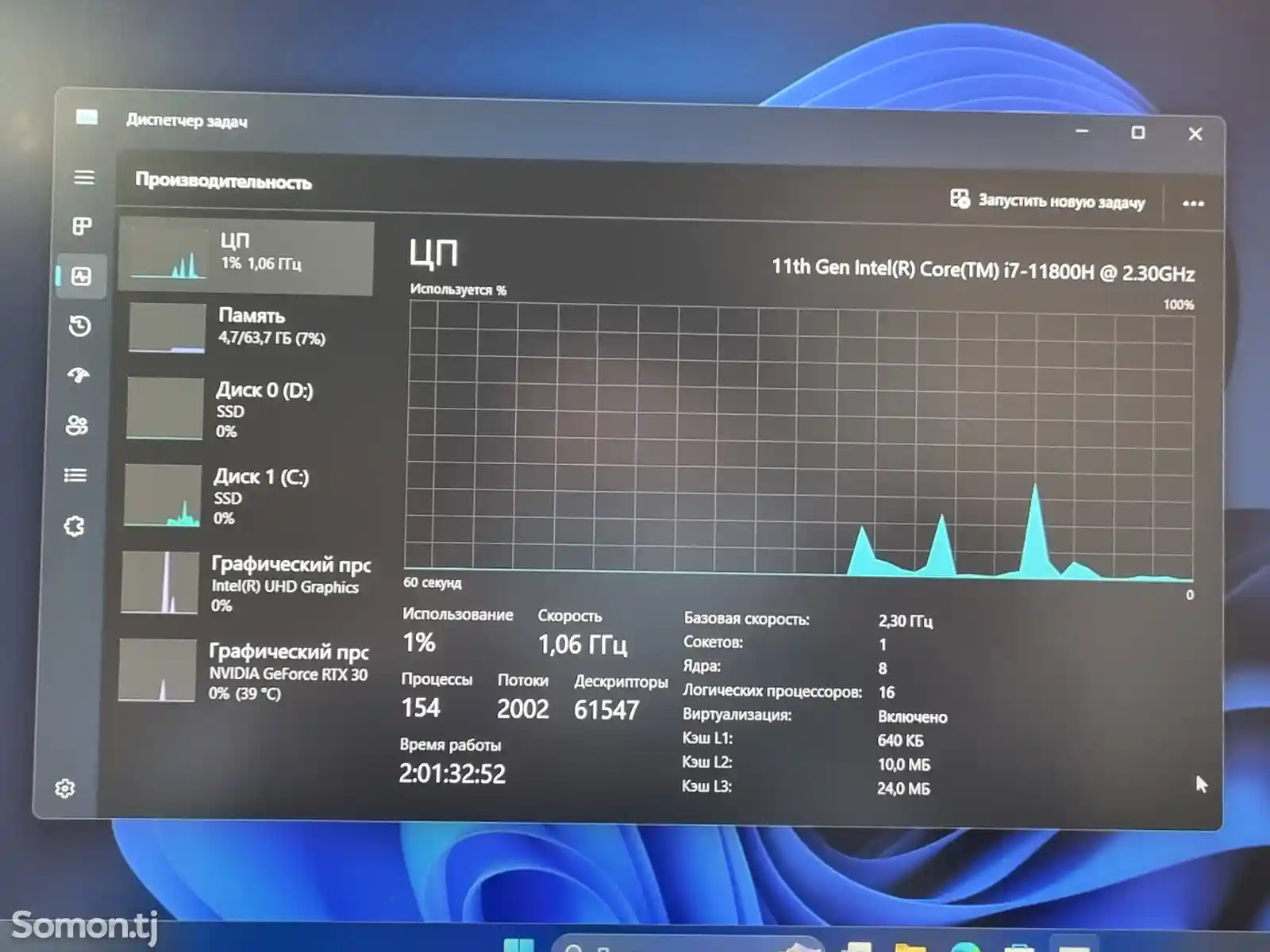
Task: Click the 1,06 ГГц speed value
Action: pos(583,644)
